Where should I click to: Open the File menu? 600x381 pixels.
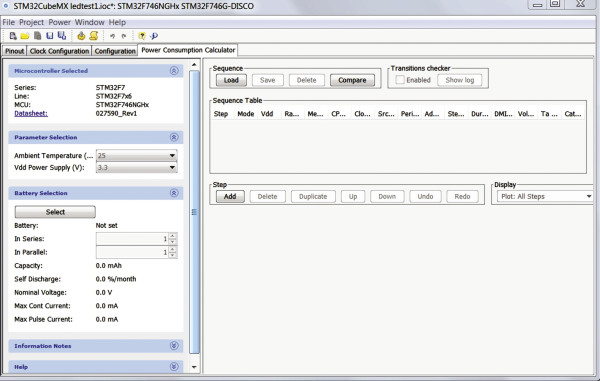8,22
